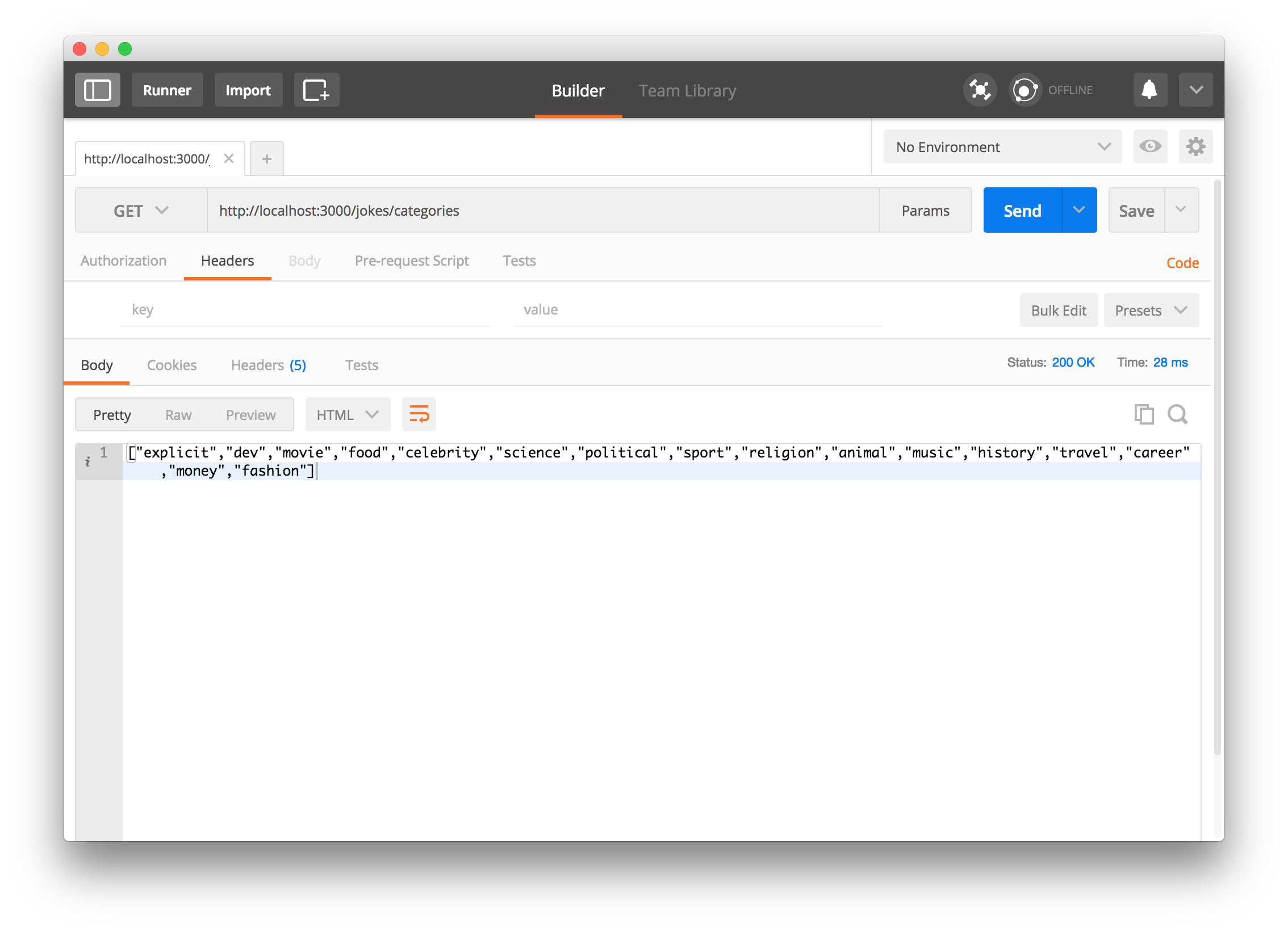The image size is (1288, 932).
Task: Open the response Cookies tab
Action: [172, 365]
